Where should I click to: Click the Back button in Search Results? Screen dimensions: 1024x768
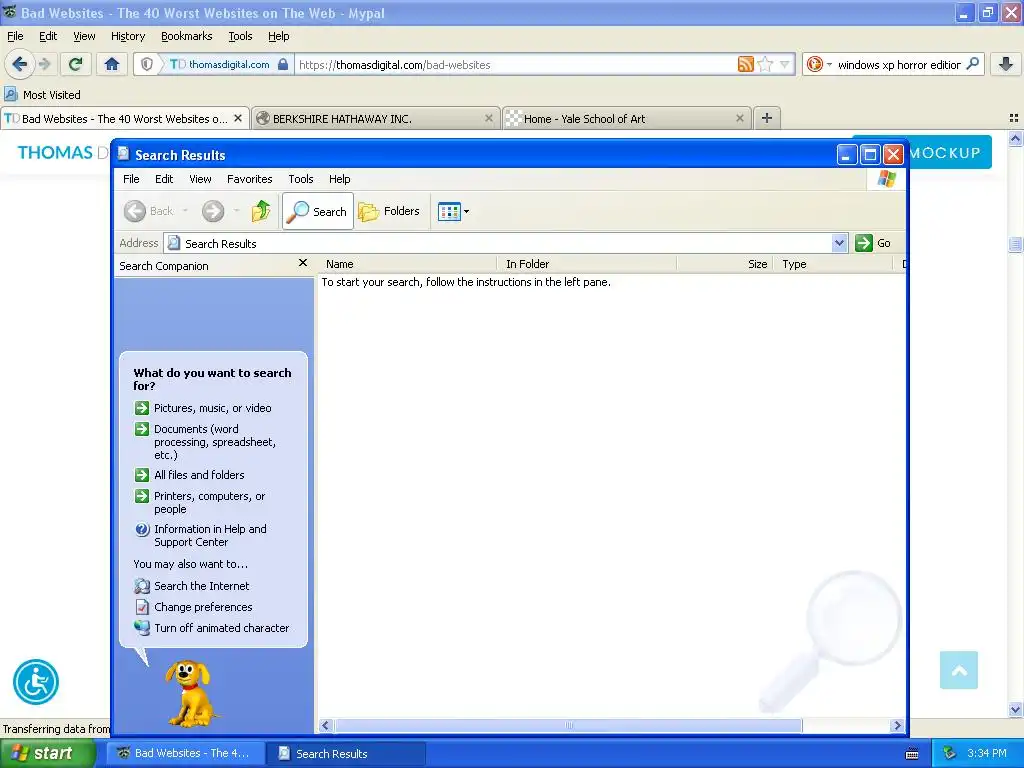coord(149,211)
